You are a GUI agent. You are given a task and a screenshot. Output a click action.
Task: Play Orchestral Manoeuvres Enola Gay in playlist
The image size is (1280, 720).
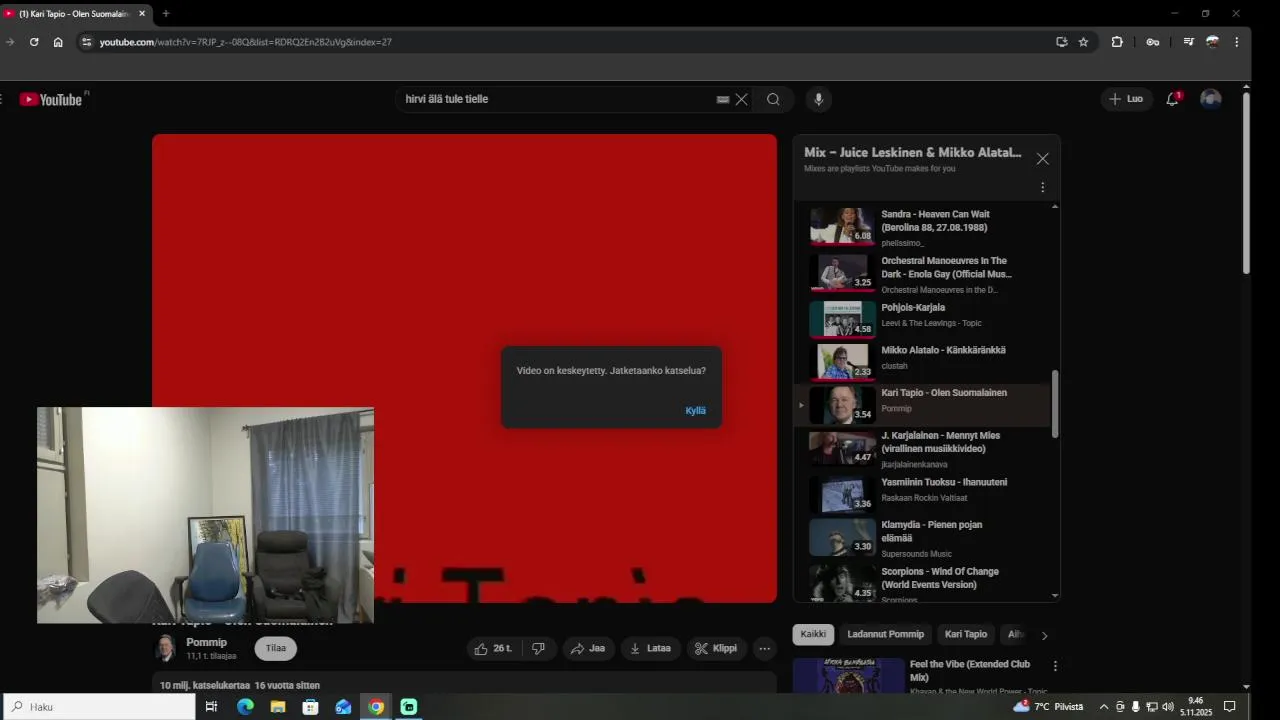[923, 274]
